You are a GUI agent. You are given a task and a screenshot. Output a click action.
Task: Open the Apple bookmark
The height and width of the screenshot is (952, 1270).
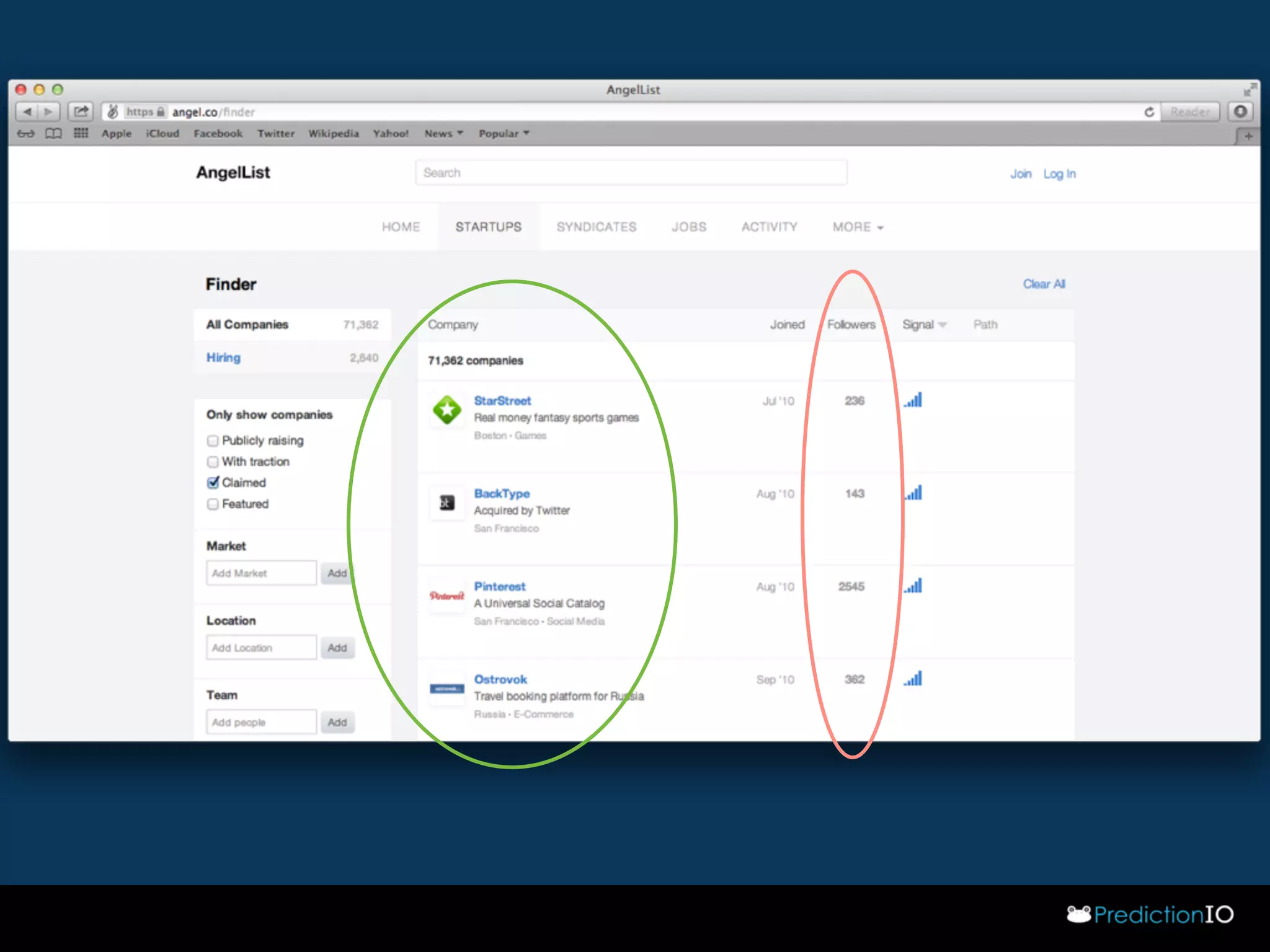(x=117, y=133)
